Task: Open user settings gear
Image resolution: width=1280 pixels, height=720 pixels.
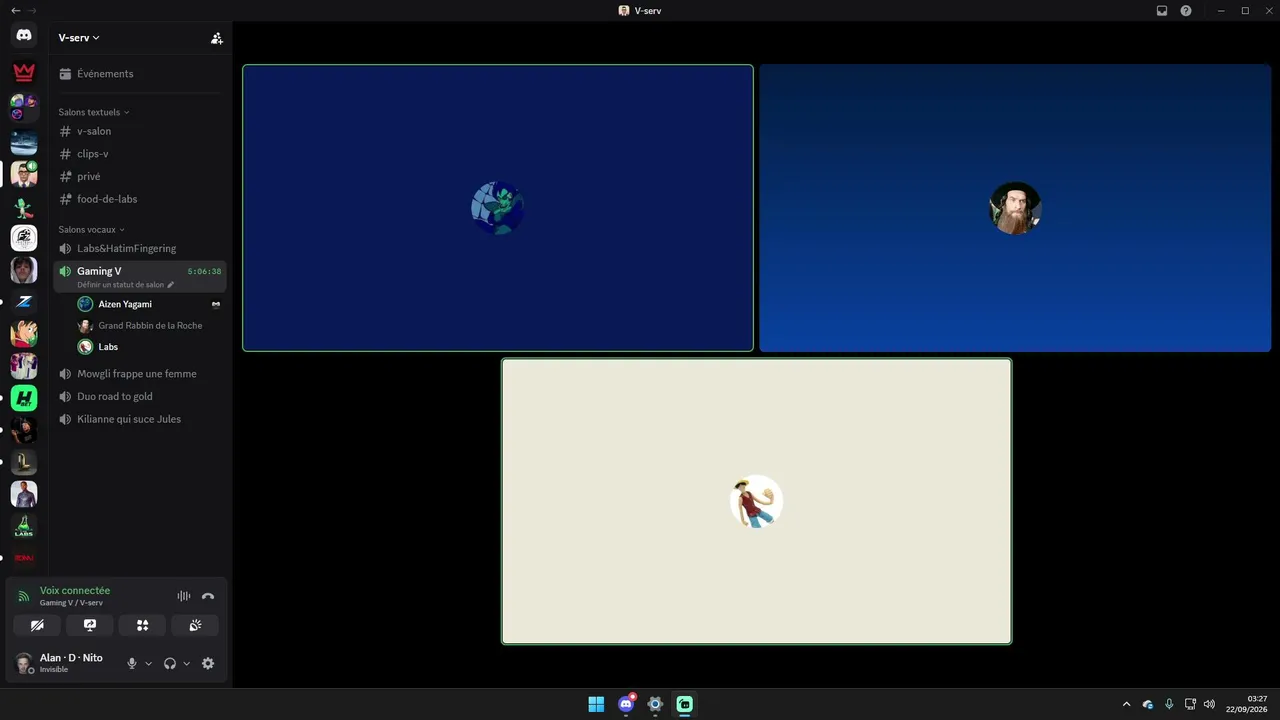Action: tap(208, 663)
